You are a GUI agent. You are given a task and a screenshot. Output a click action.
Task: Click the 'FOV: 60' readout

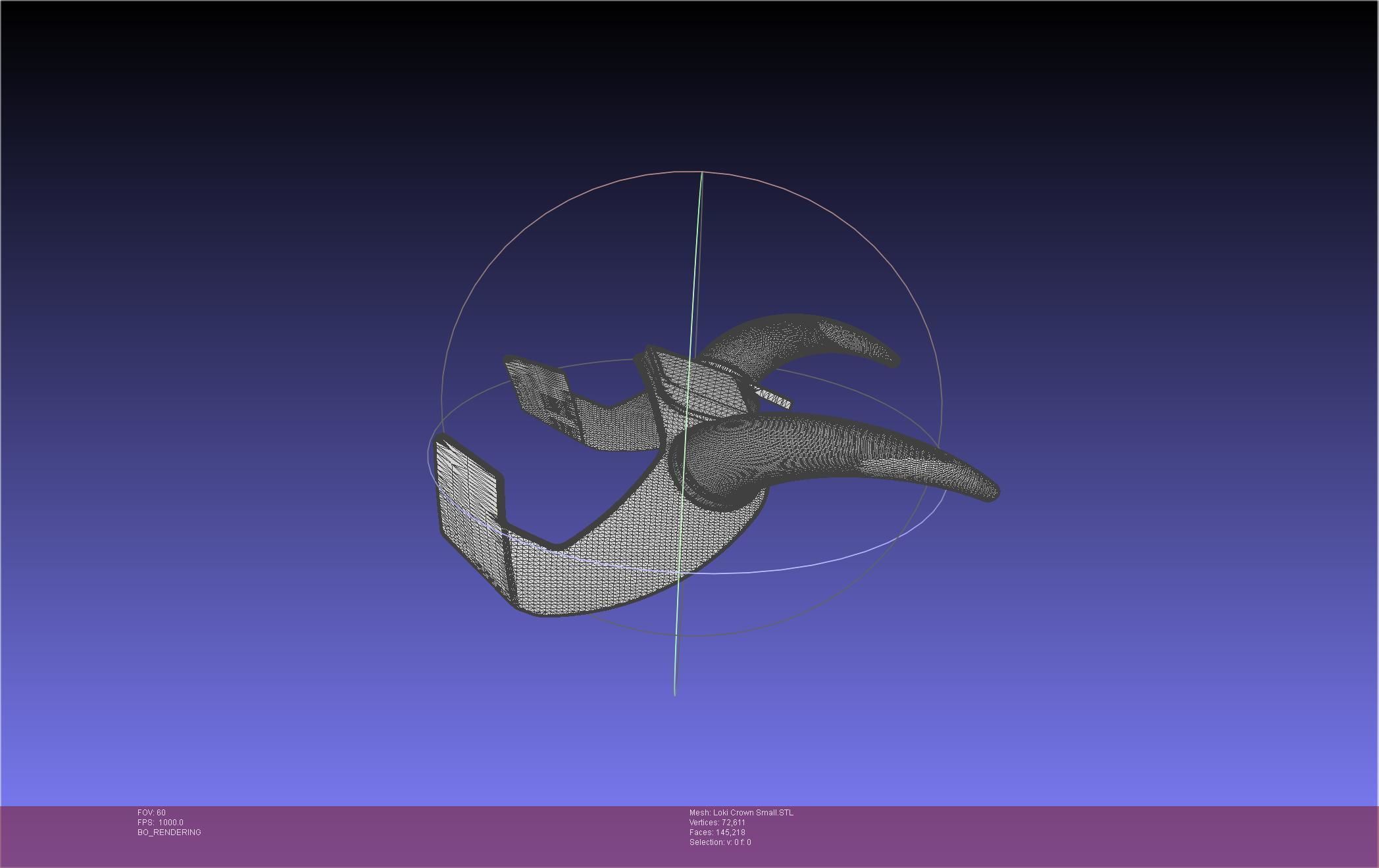151,813
